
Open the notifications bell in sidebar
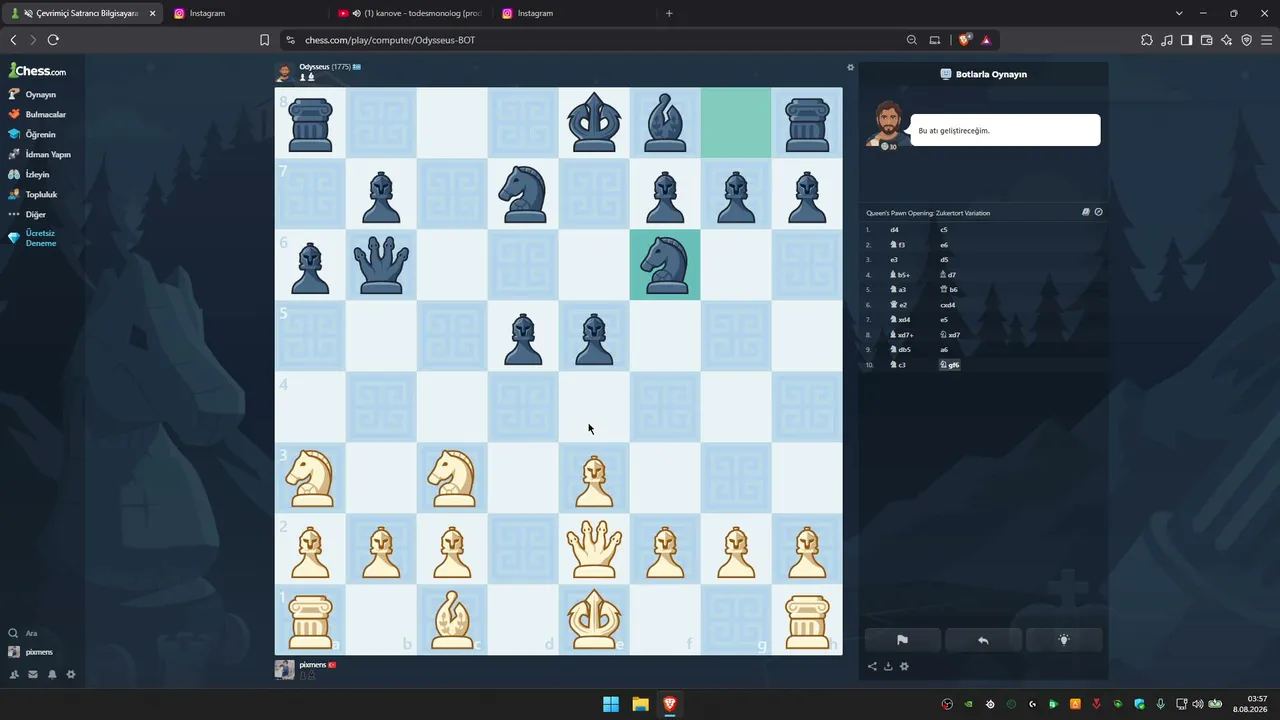pos(52,674)
